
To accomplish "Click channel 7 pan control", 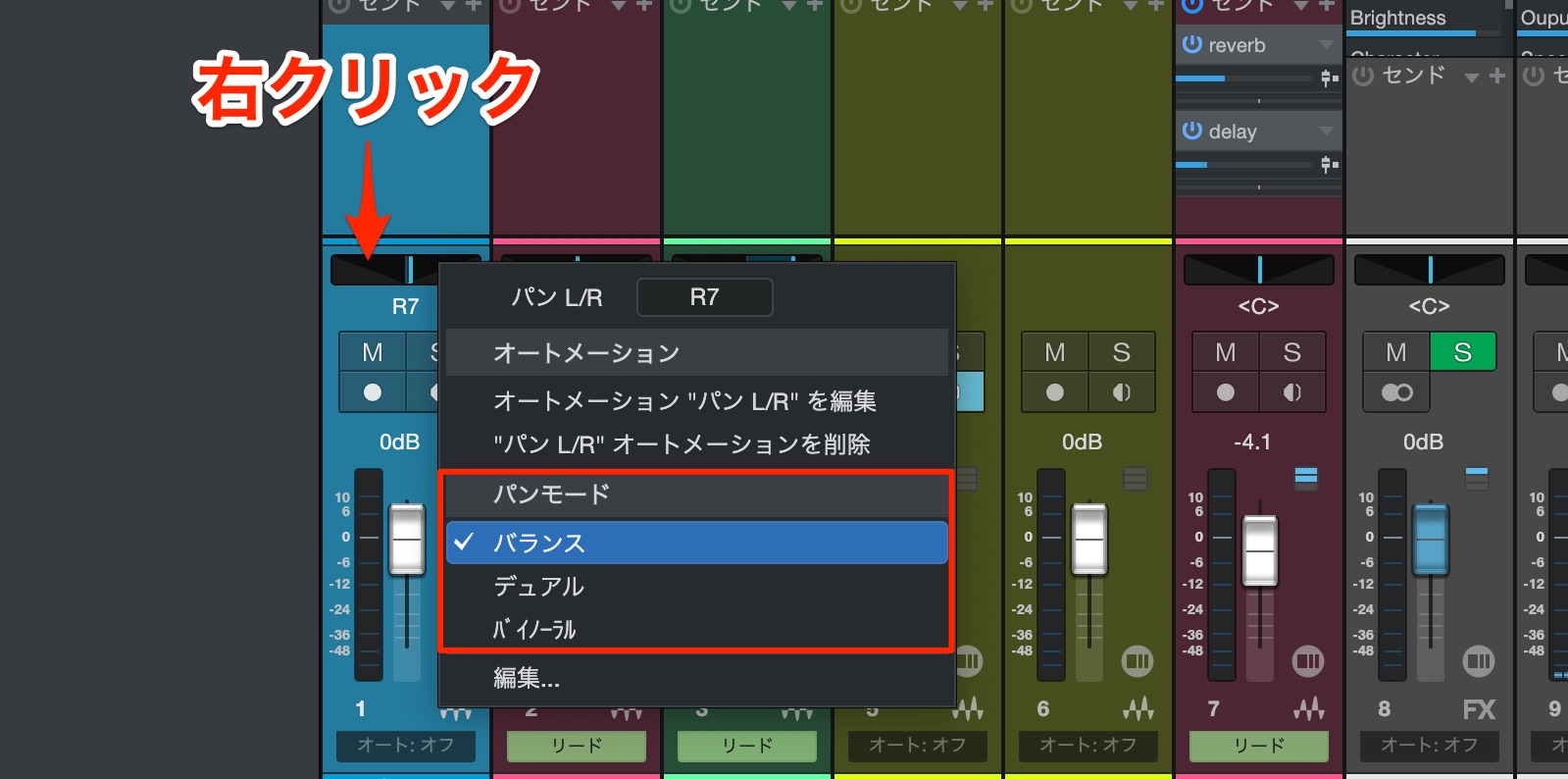I will (x=1259, y=269).
